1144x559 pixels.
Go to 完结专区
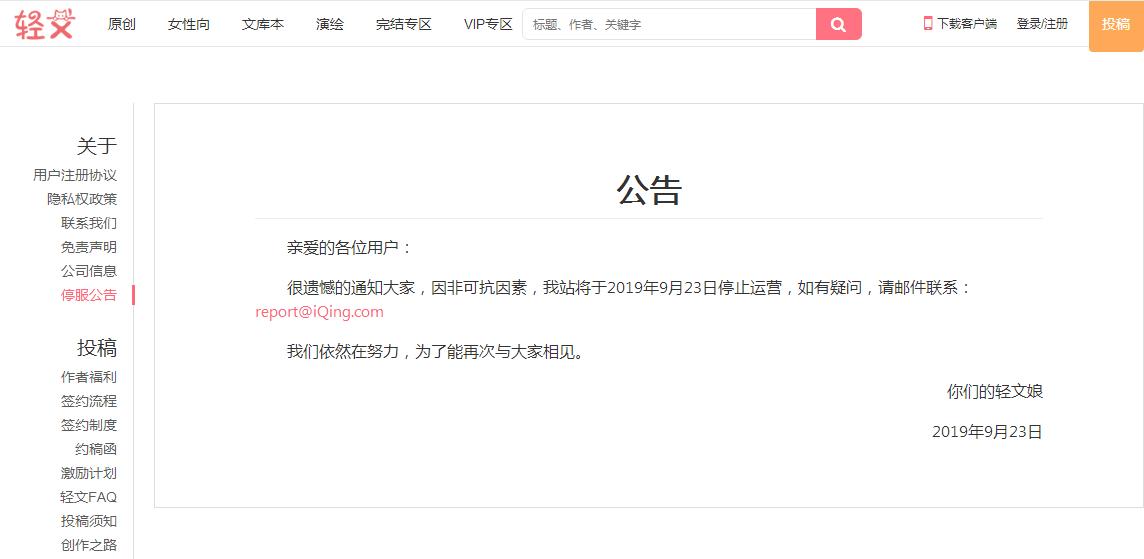pyautogui.click(x=403, y=24)
